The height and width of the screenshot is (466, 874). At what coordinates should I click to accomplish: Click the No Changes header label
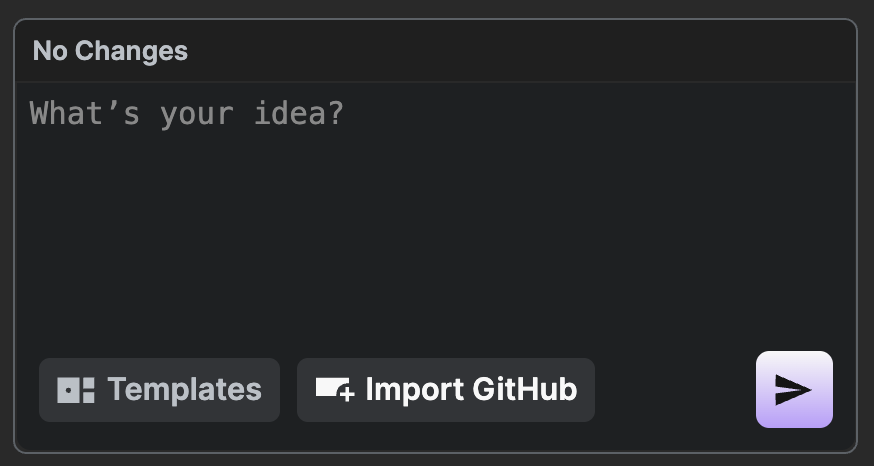click(110, 51)
